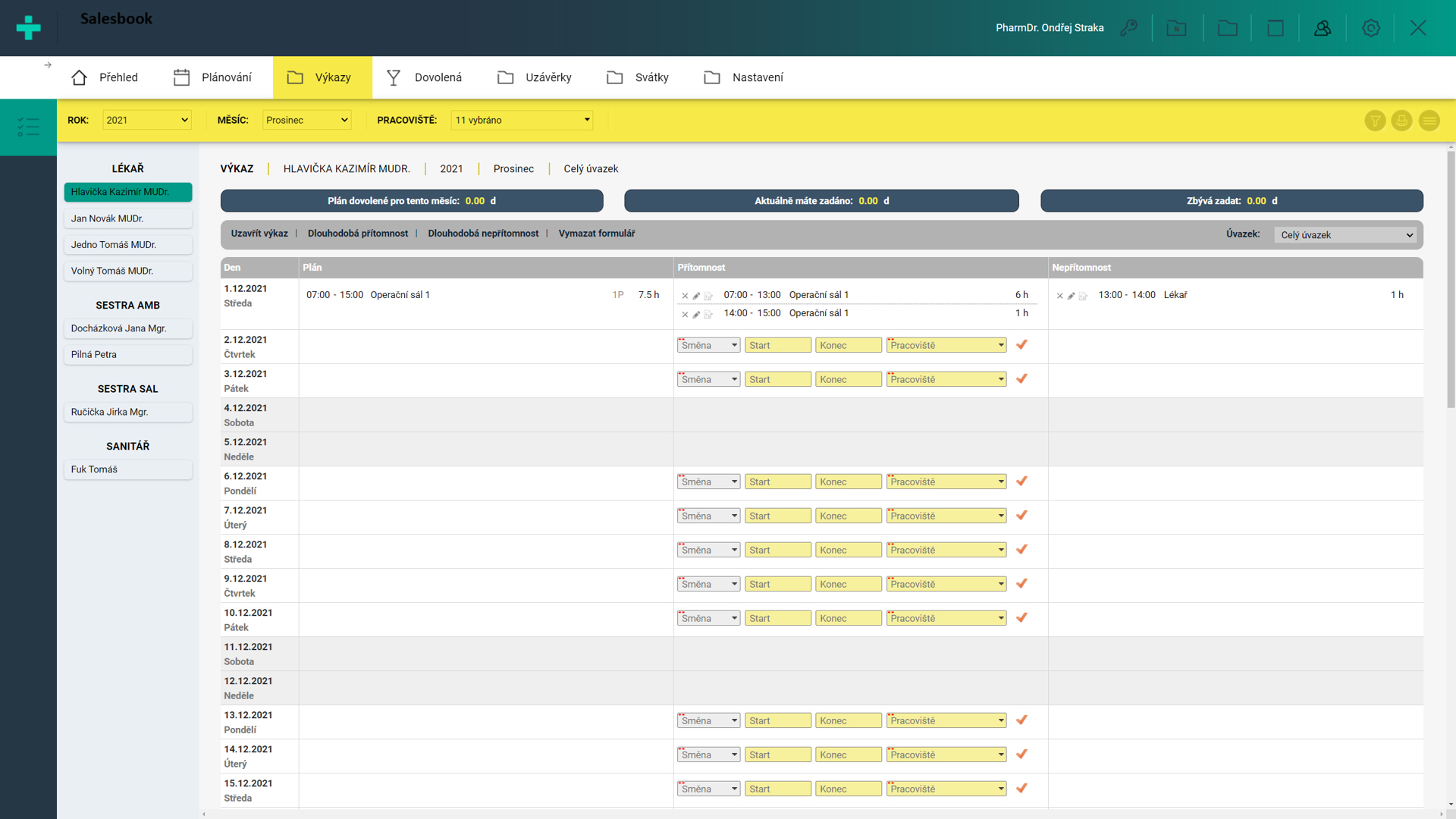
Task: Click the Uzavřít výkaz link
Action: pos(259,234)
